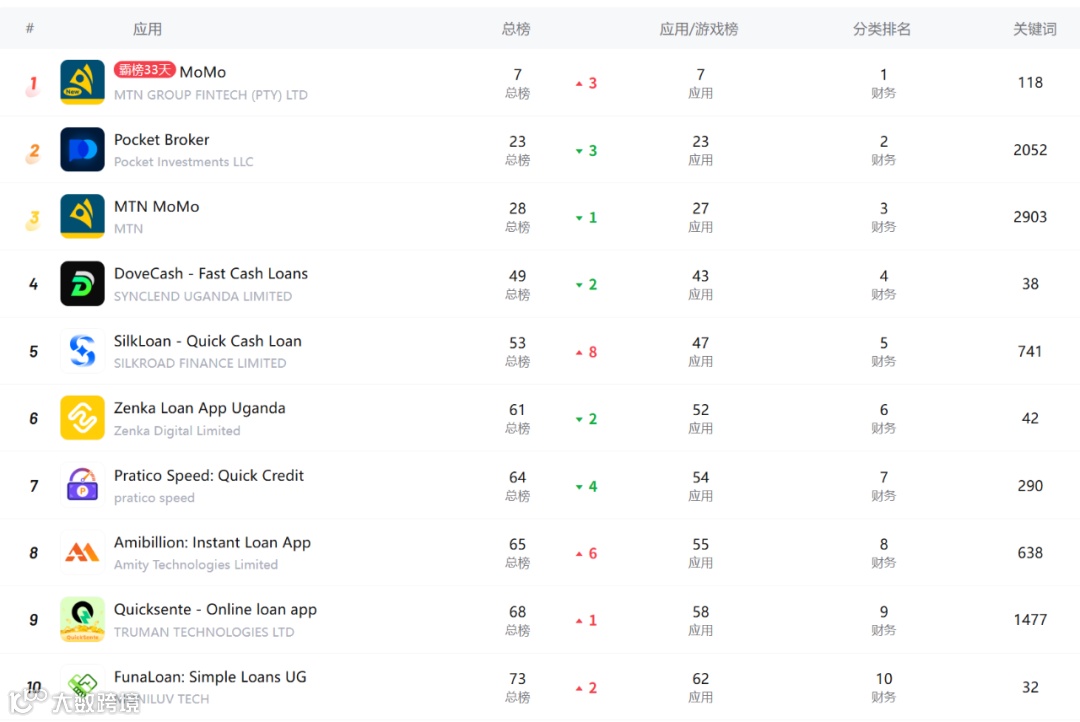Click developer MTN GROUP FINTECH (PTY) LTD

211,95
